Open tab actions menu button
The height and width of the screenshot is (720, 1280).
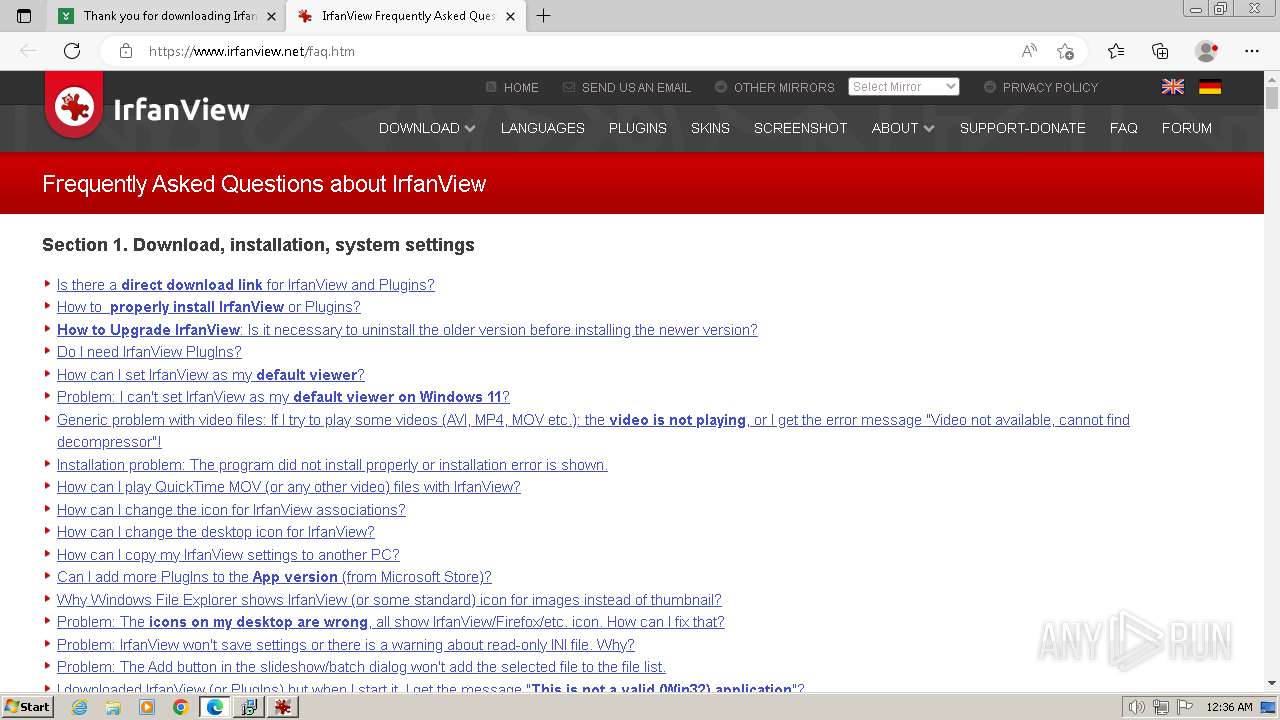24,16
